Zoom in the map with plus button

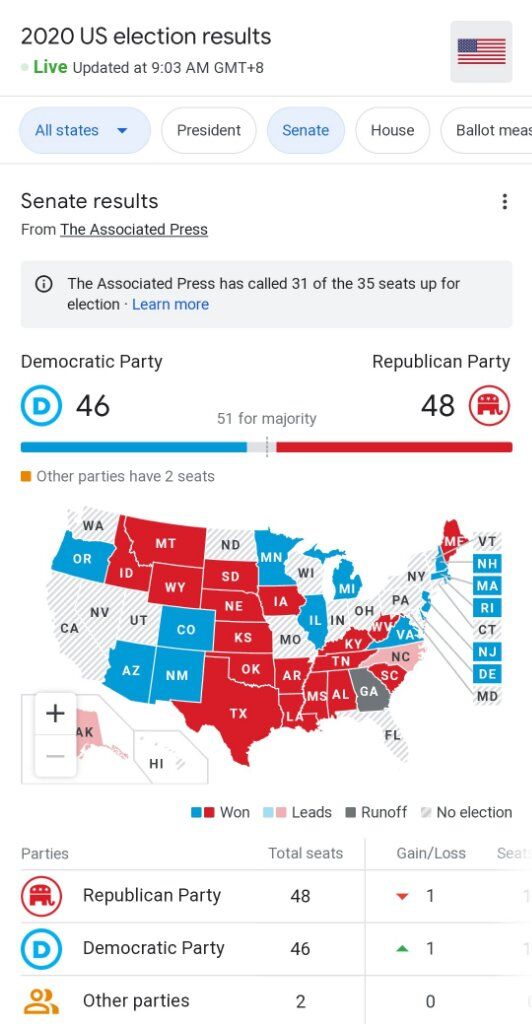point(55,713)
